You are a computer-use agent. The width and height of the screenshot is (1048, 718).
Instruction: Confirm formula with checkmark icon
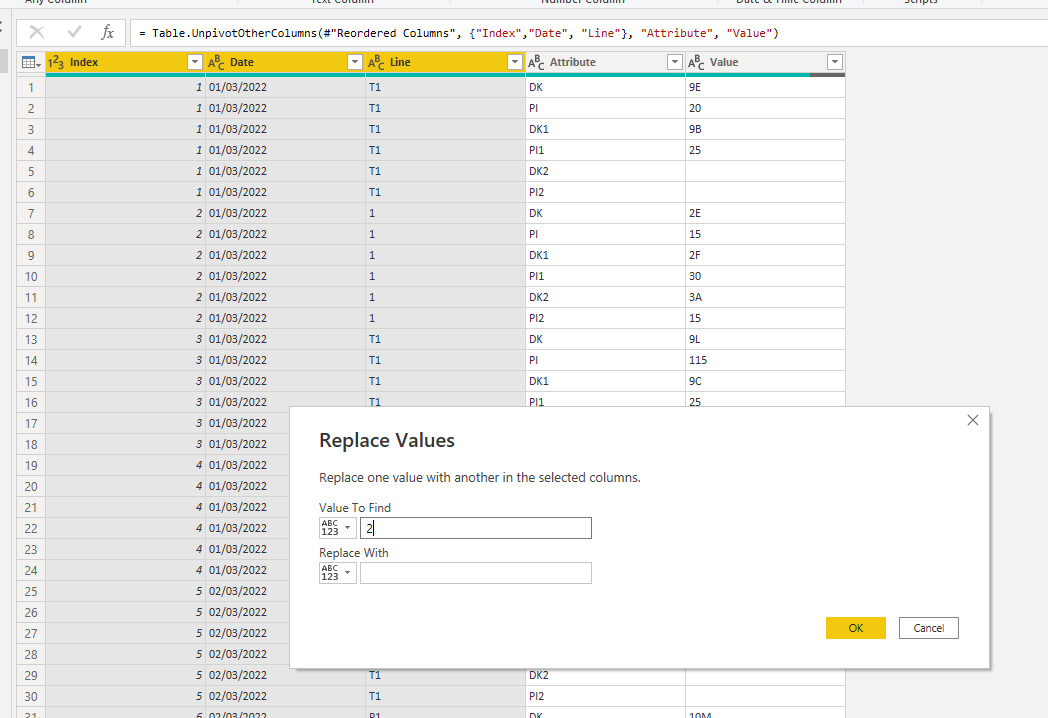(74, 32)
